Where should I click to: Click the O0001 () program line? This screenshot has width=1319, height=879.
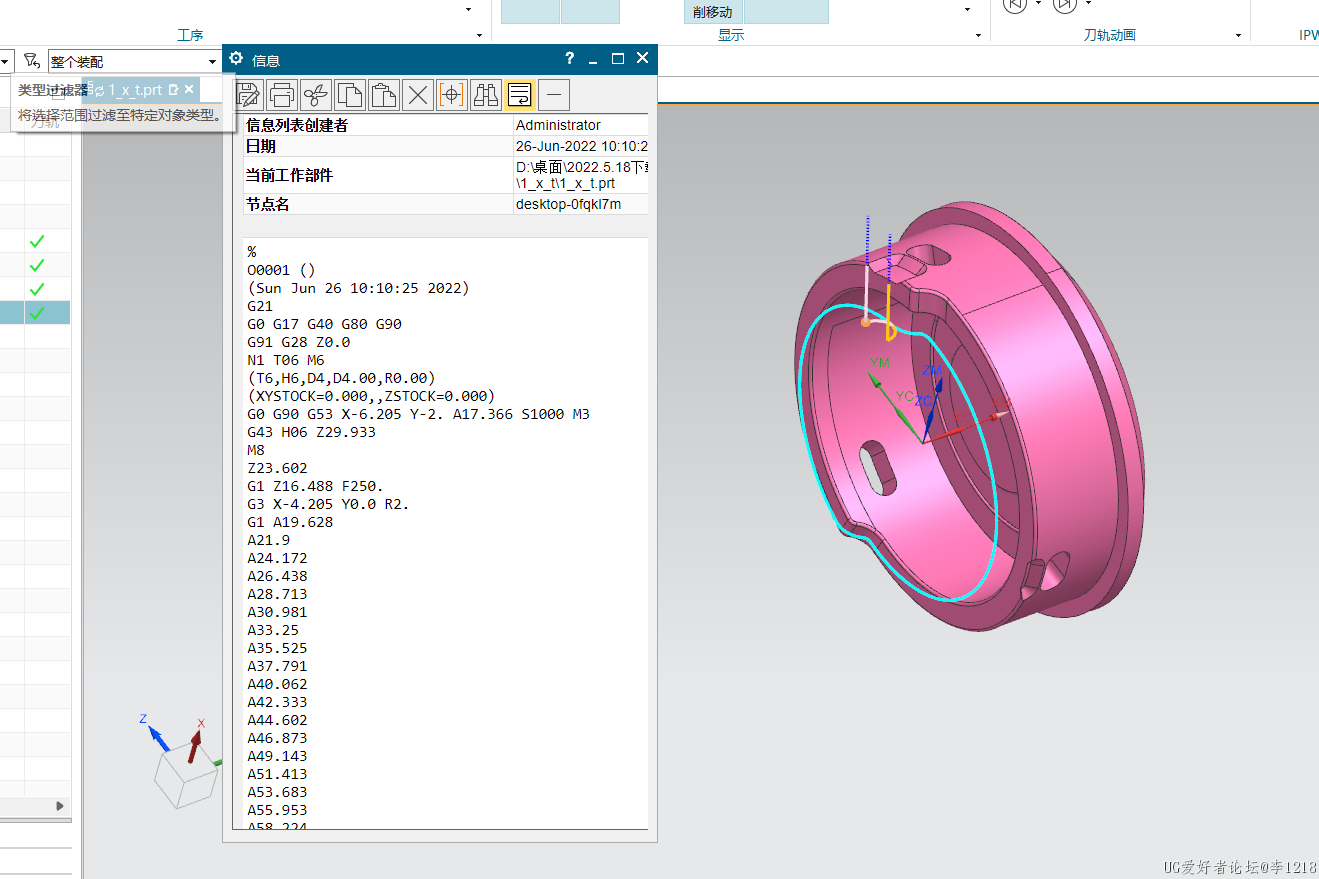pos(281,270)
